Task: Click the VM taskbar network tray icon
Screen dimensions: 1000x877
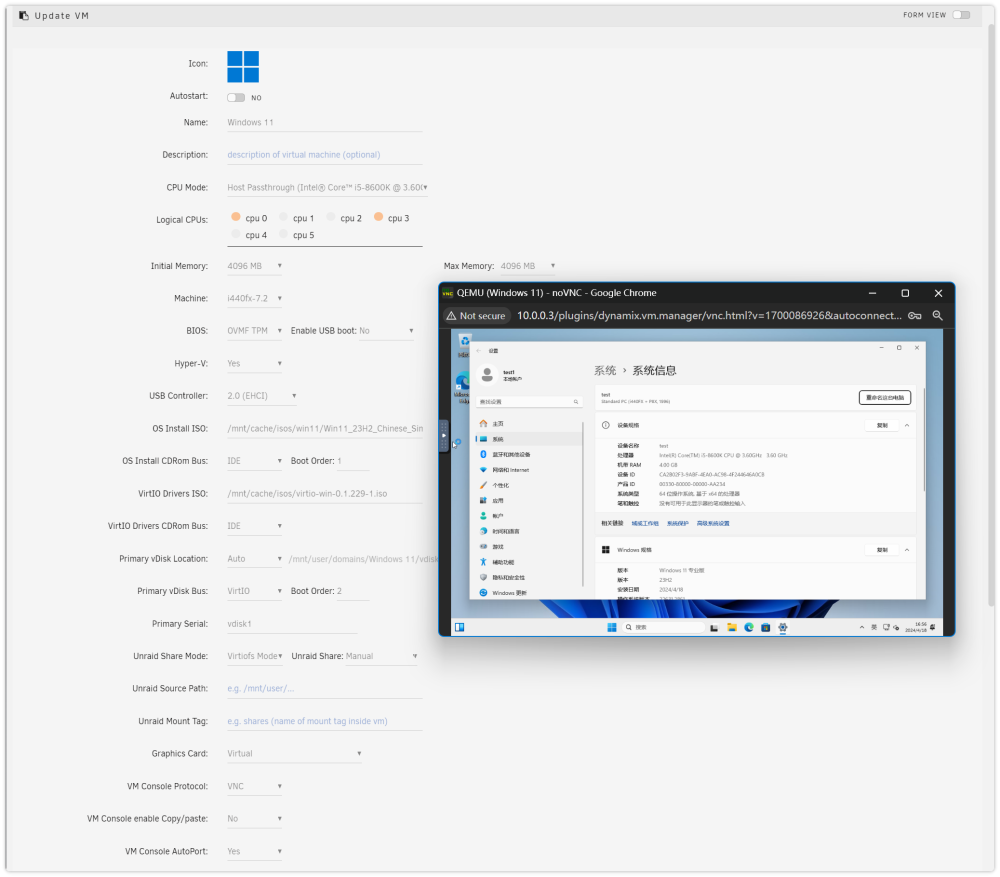Action: tap(886, 628)
